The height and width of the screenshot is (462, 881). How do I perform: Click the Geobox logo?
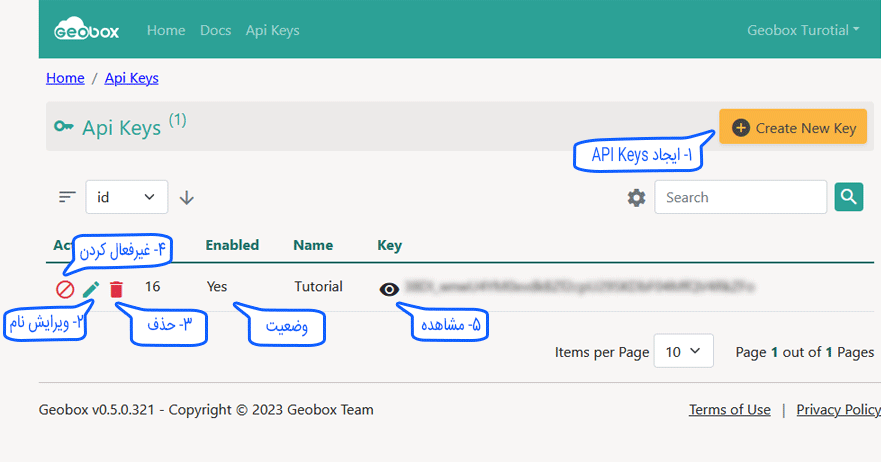pos(86,30)
